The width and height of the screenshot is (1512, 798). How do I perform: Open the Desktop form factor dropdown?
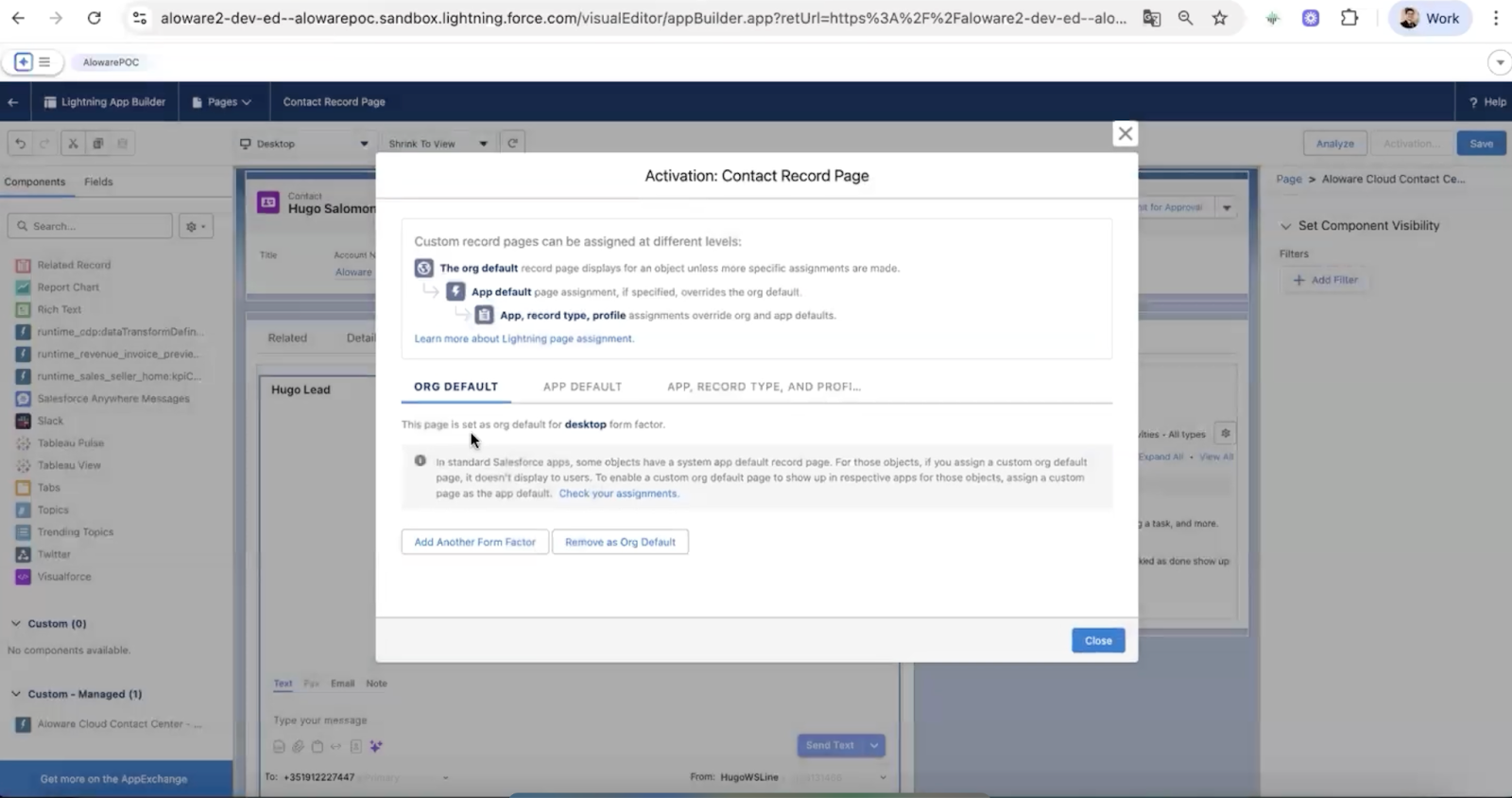tap(303, 144)
